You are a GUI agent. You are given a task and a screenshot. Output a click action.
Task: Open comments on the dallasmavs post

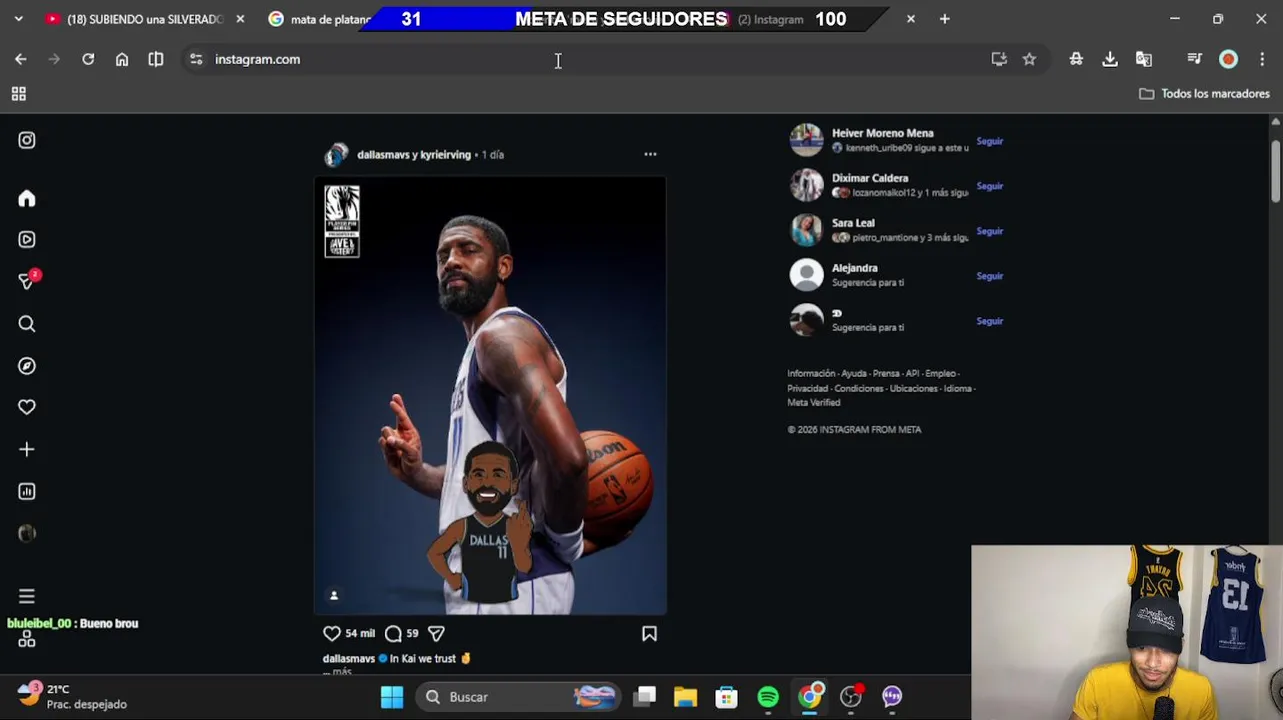[393, 634]
